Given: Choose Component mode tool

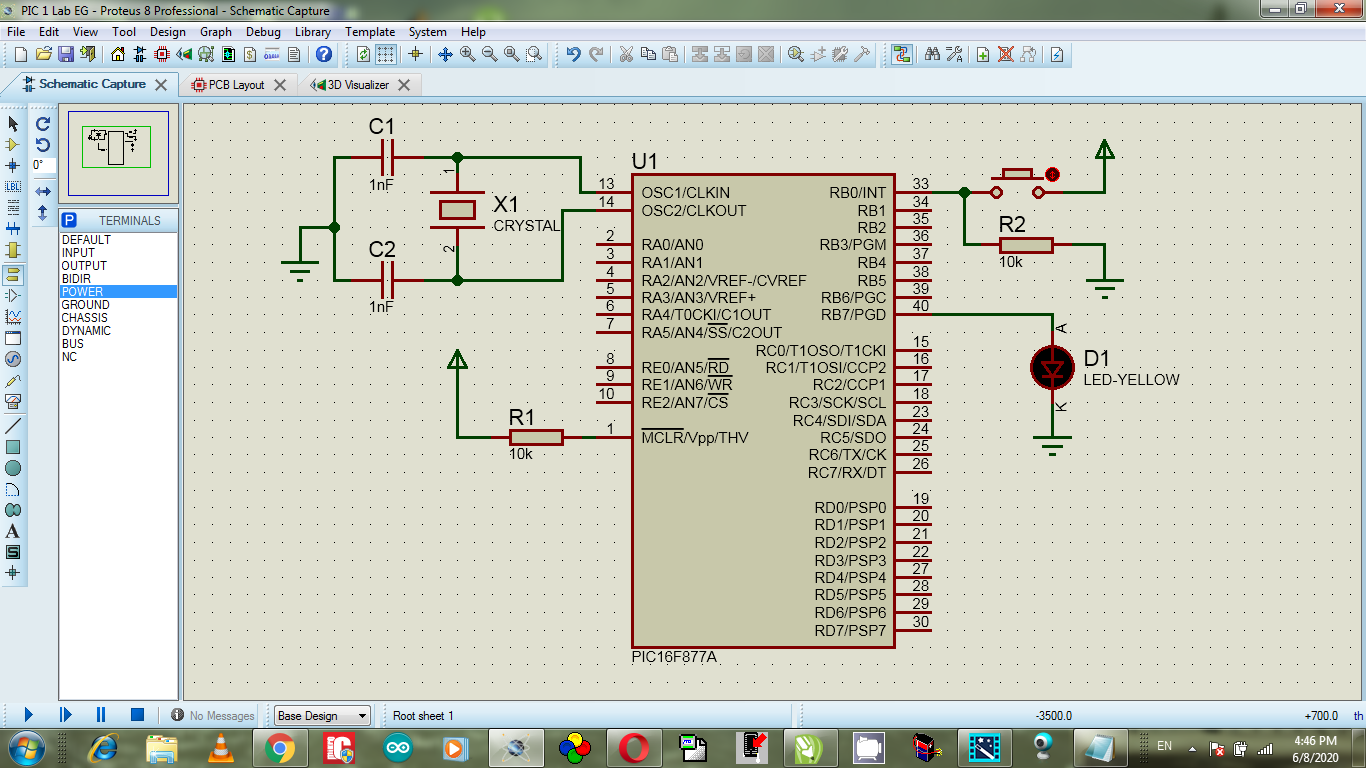Looking at the screenshot, I should pyautogui.click(x=13, y=144).
